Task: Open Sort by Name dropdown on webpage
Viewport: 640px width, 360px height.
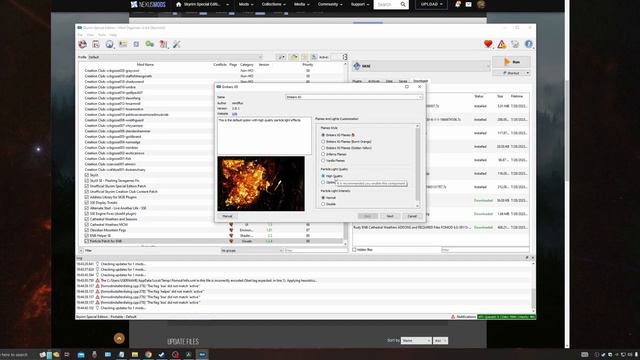Action: (x=416, y=340)
